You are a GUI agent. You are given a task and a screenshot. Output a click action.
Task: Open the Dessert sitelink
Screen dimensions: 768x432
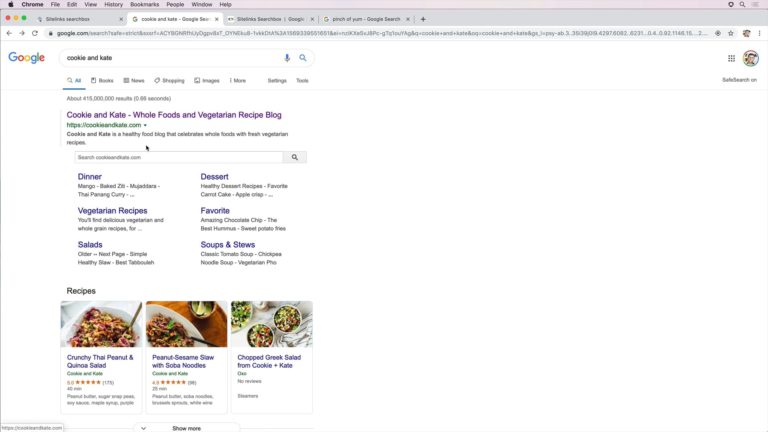[x=215, y=177]
